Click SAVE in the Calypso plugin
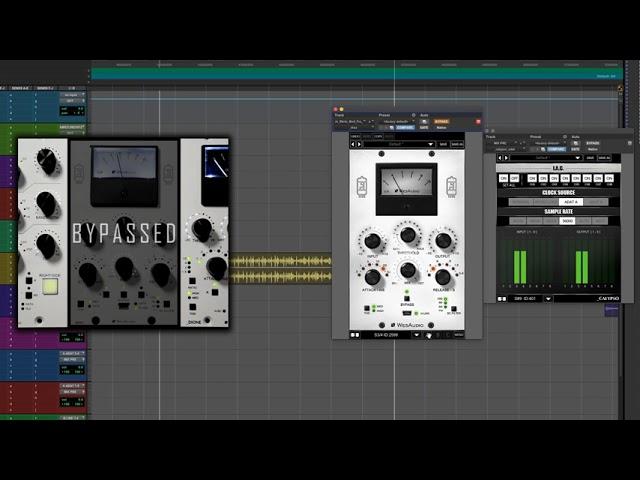Screen dimensions: 640x480 (590, 158)
